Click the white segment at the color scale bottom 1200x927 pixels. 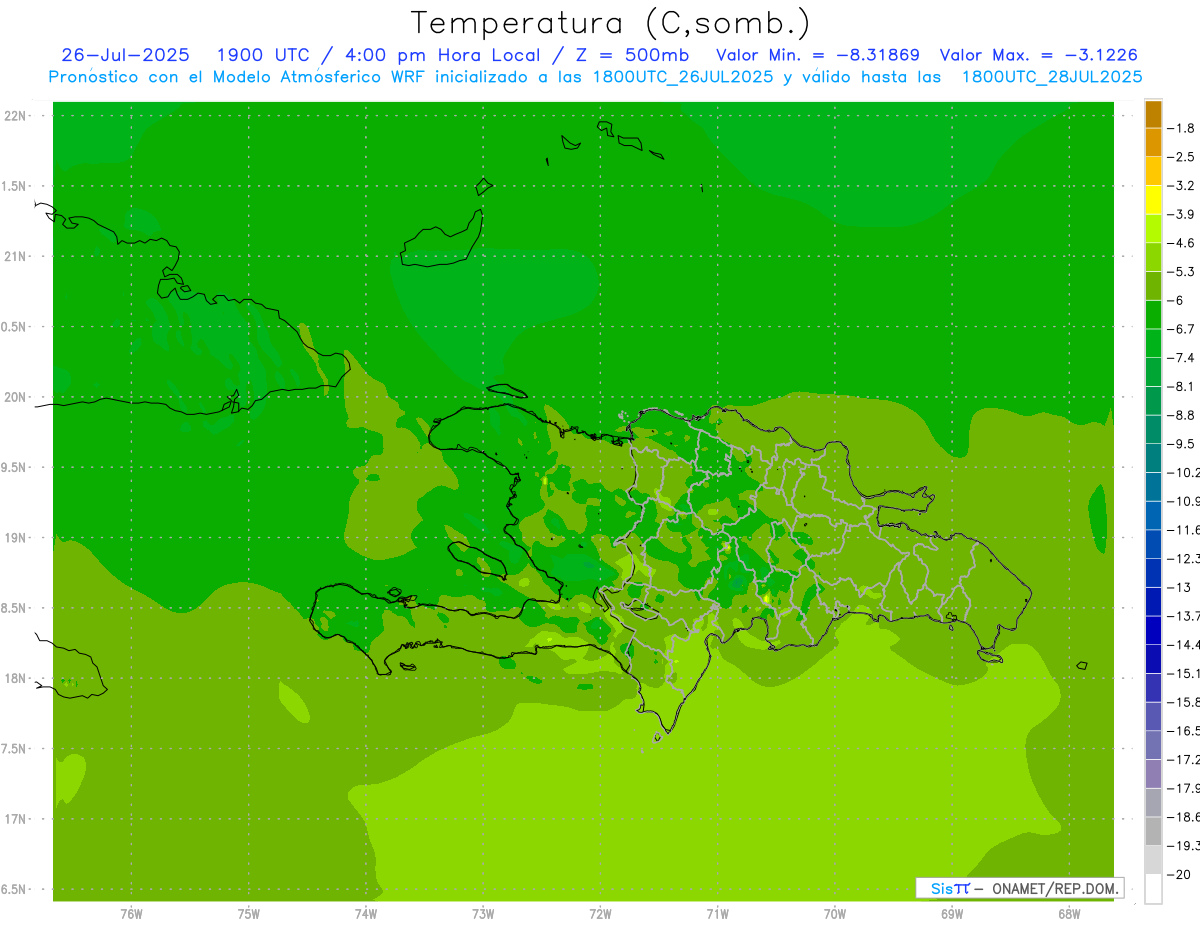click(x=1153, y=888)
